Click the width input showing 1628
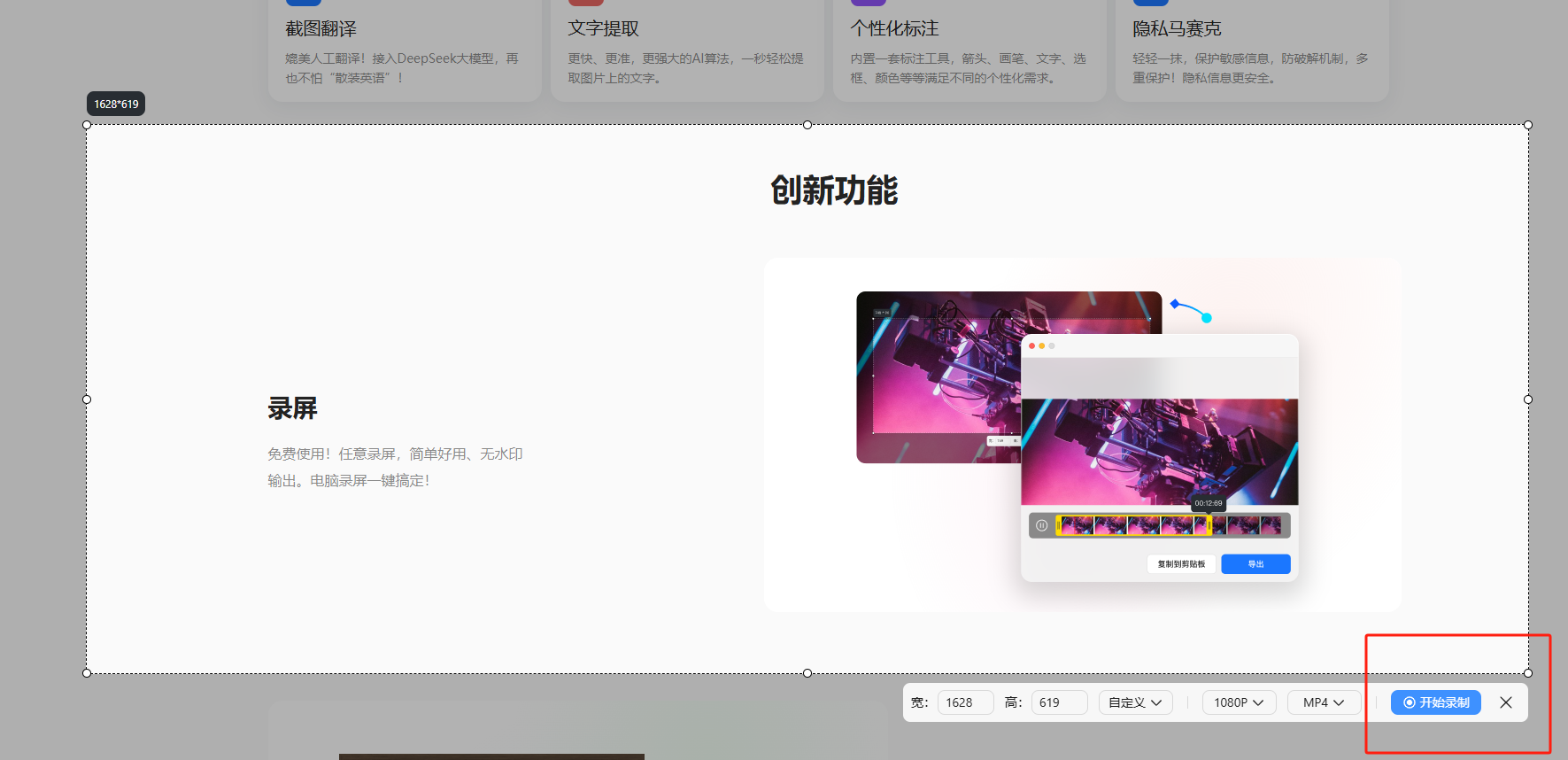Viewport: 1568px width, 760px height. point(965,702)
